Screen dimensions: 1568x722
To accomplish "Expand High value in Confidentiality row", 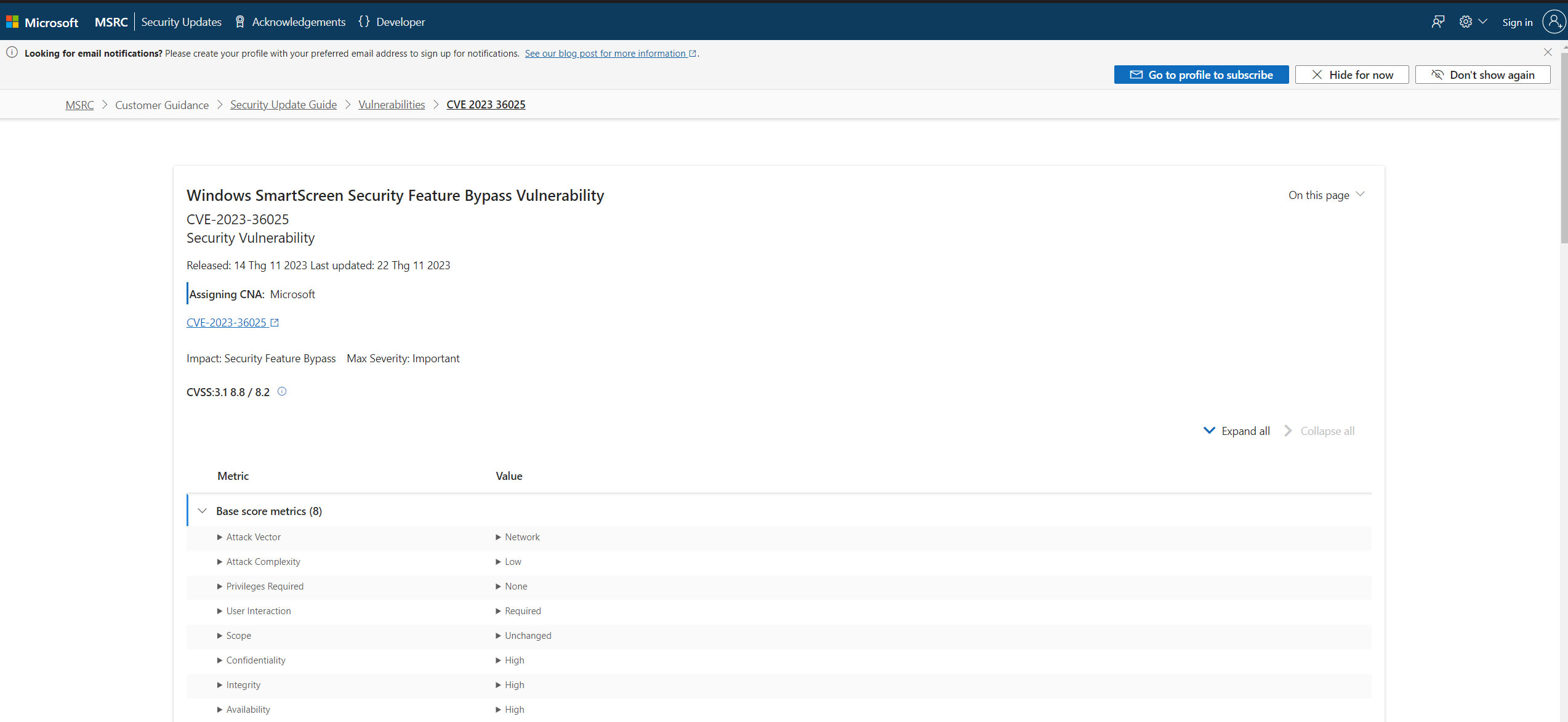I will pyautogui.click(x=510, y=660).
